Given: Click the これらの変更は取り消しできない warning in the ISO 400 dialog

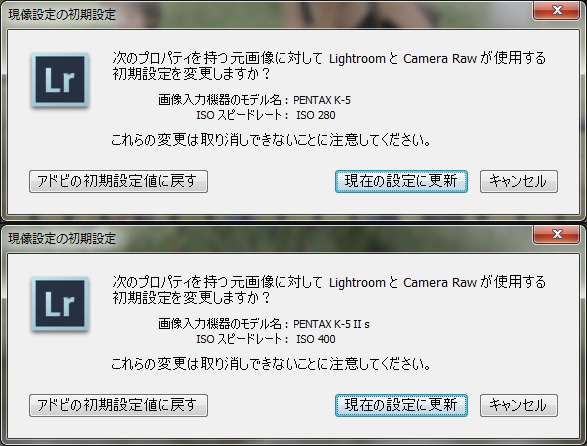Looking at the screenshot, I should coord(271,364).
